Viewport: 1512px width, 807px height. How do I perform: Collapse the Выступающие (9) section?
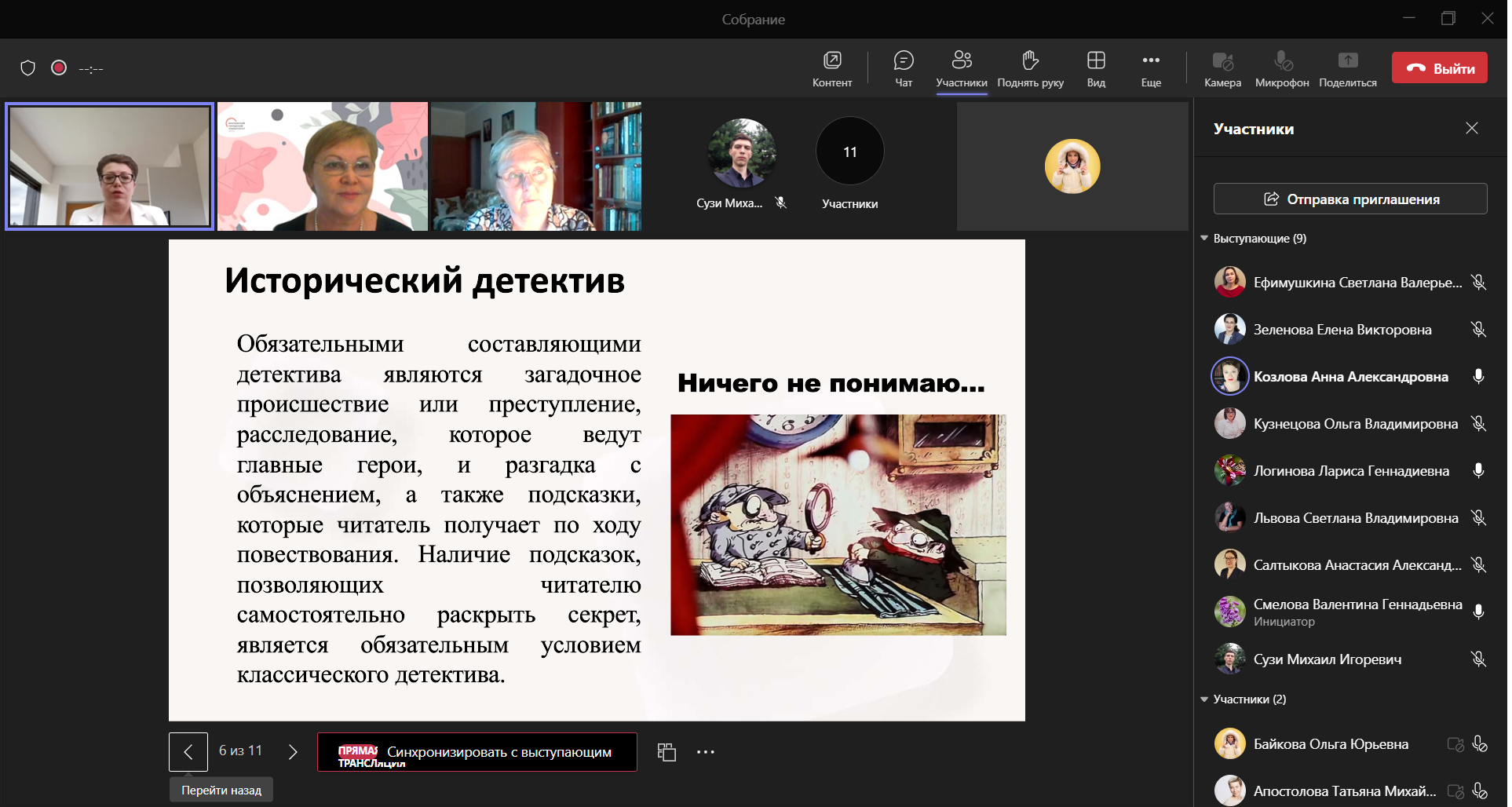(x=1204, y=239)
